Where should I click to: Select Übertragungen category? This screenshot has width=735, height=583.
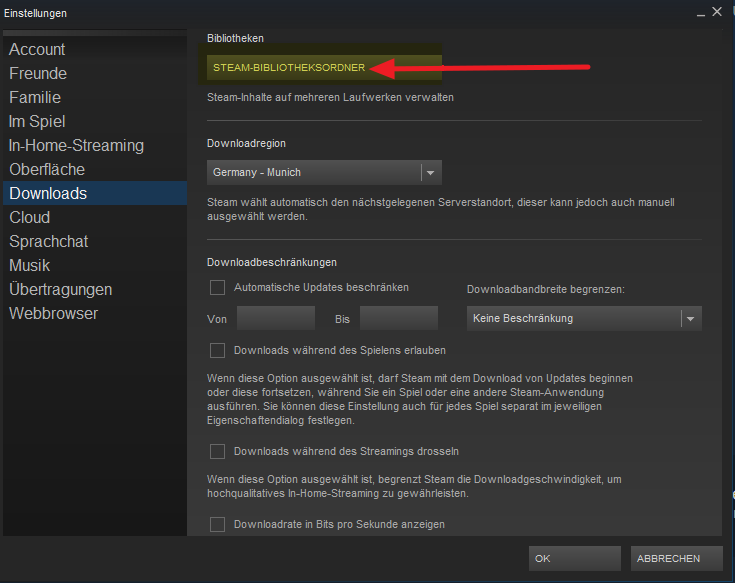point(95,289)
